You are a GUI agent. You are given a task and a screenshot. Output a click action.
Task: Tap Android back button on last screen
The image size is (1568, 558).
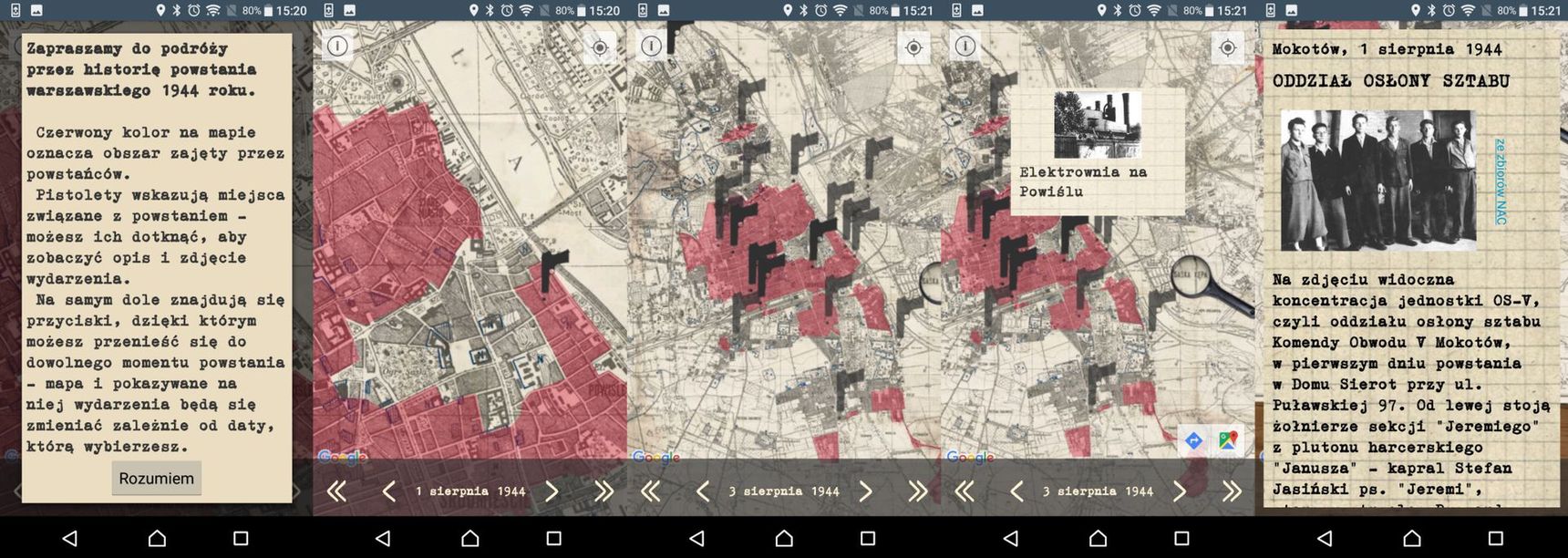pyautogui.click(x=1325, y=538)
